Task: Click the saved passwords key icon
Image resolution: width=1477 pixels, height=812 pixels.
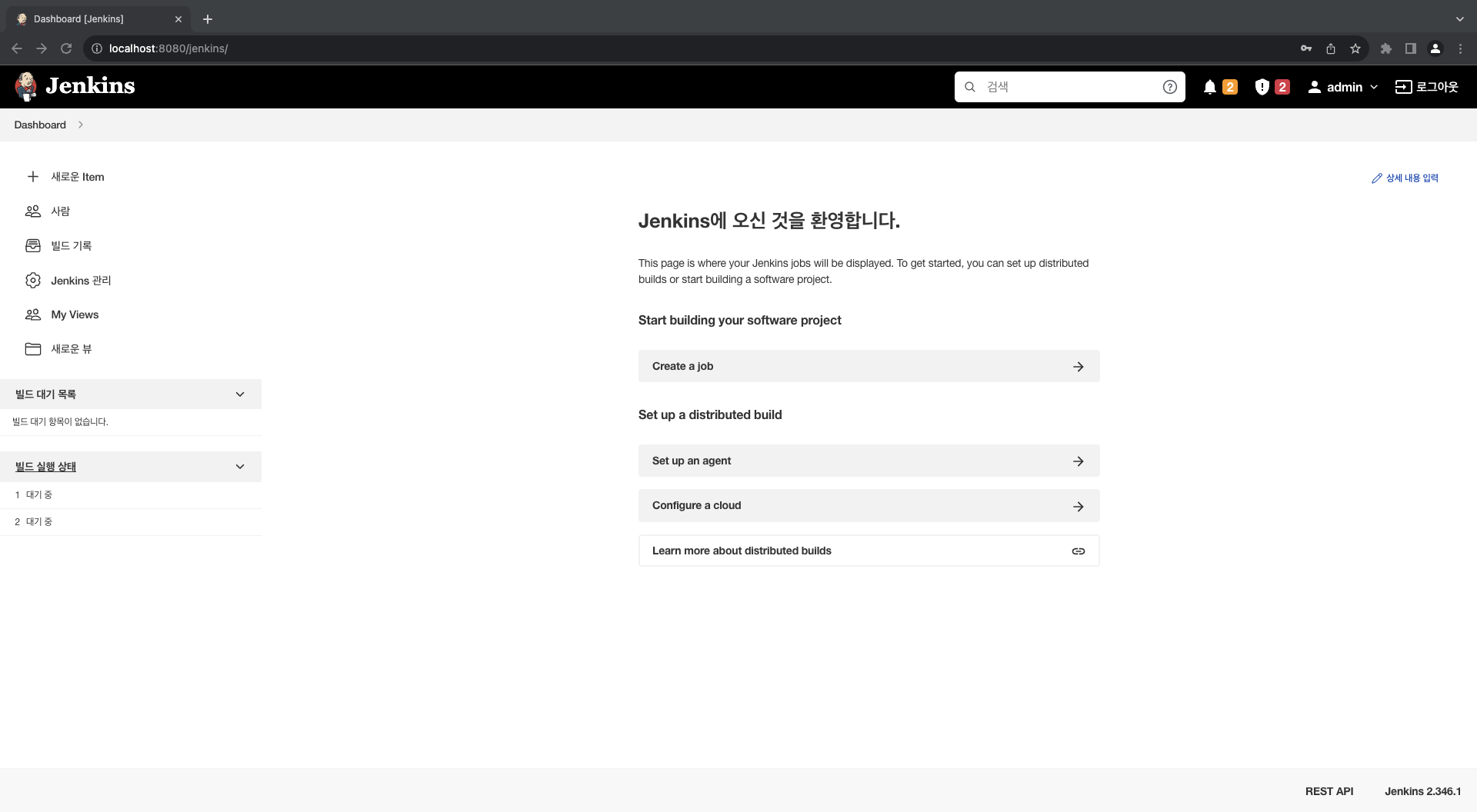Action: click(x=1306, y=48)
